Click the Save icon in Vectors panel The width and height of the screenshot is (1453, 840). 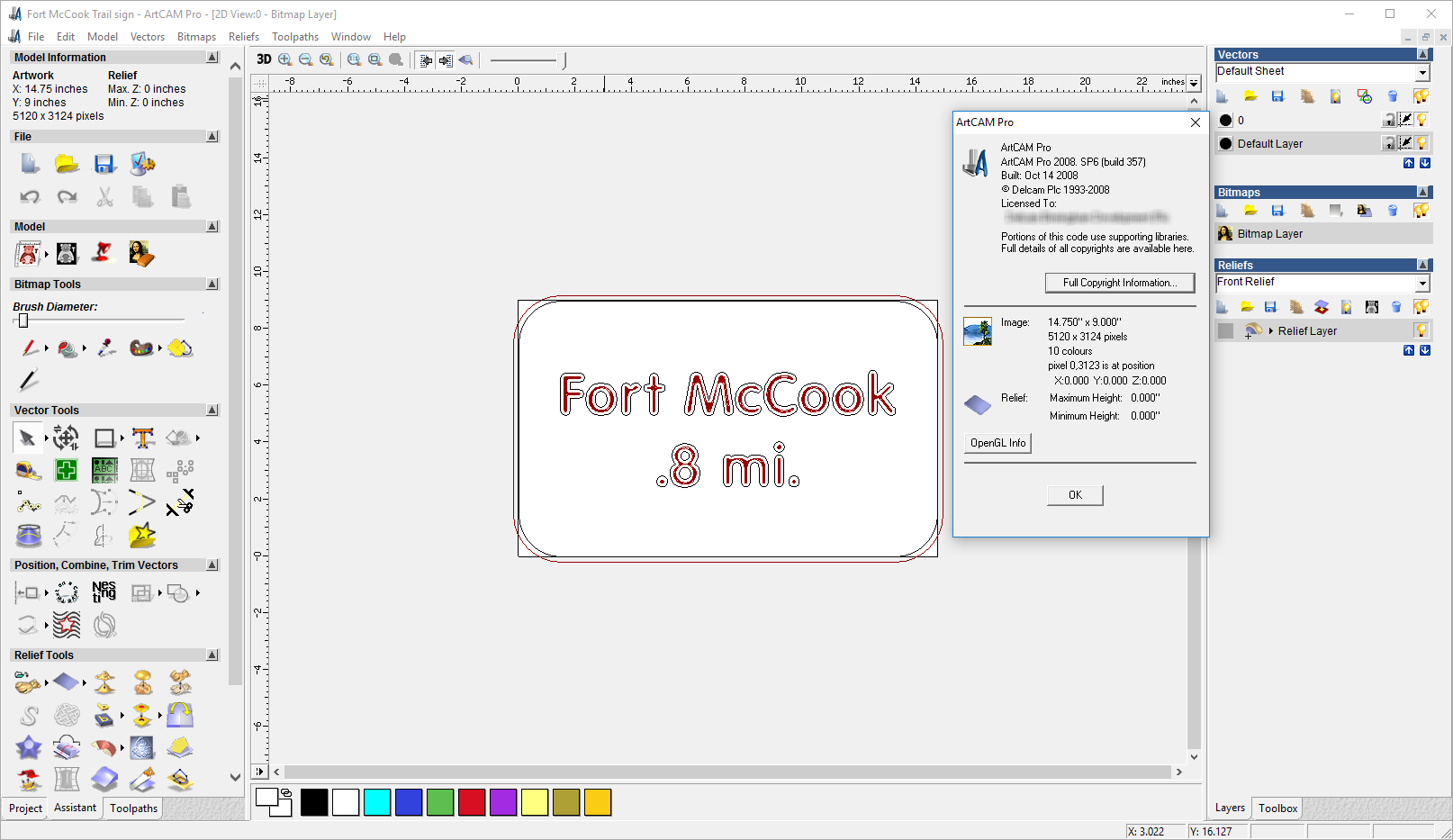click(1277, 96)
